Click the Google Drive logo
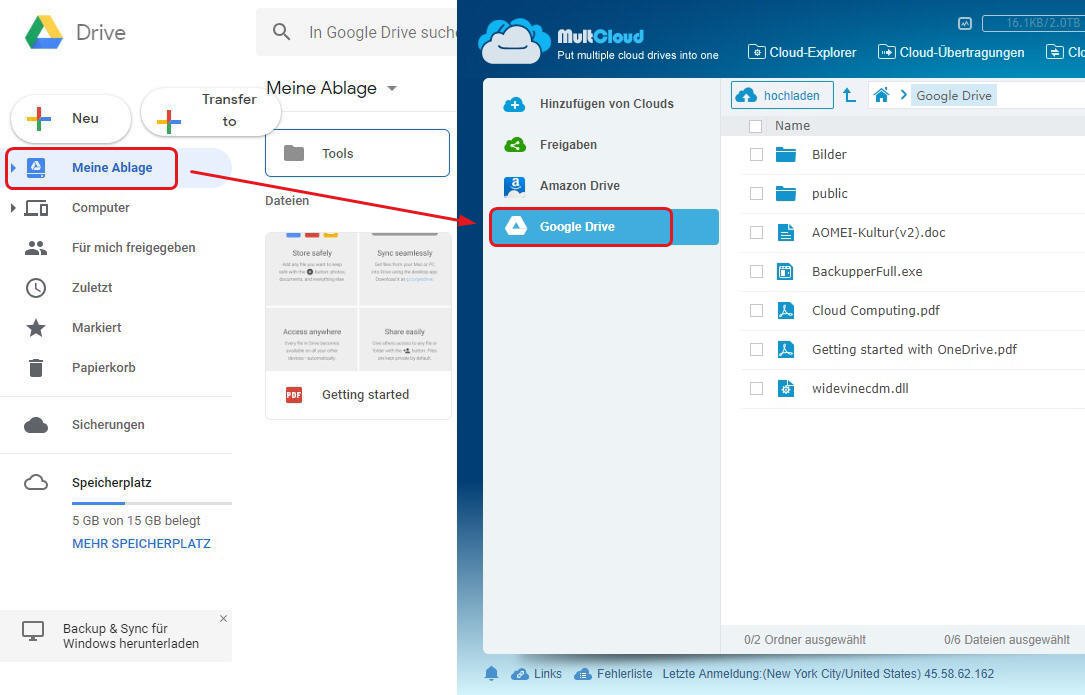Viewport: 1085px width, 695px height. [44, 32]
